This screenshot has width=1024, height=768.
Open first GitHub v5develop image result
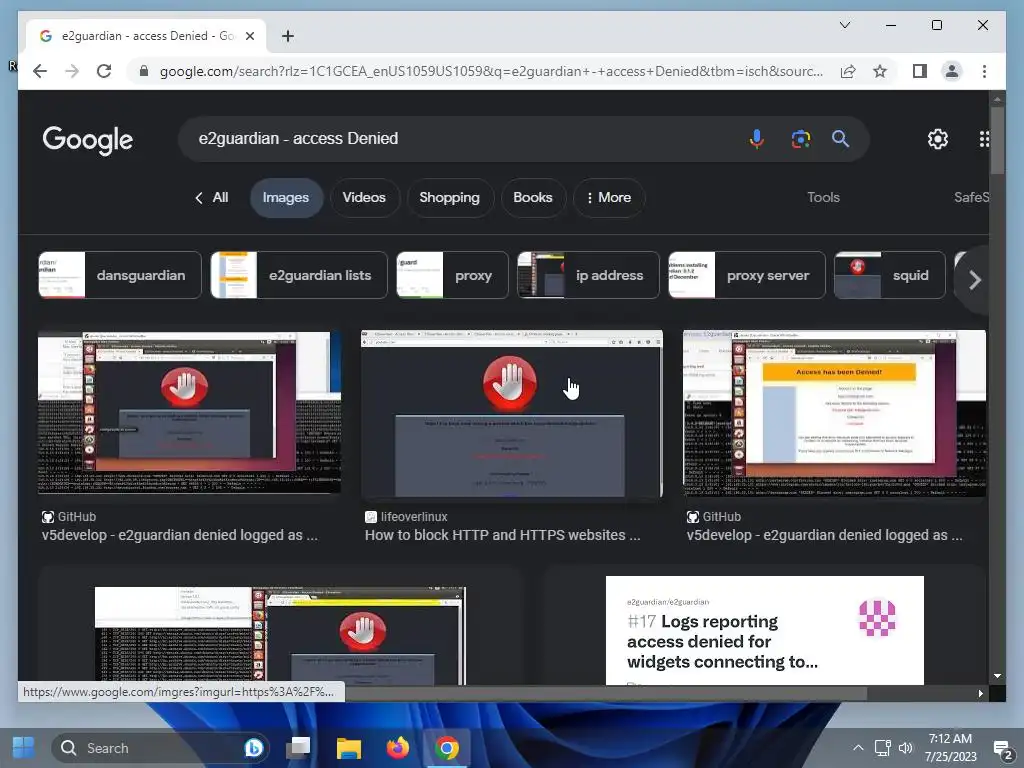[189, 413]
